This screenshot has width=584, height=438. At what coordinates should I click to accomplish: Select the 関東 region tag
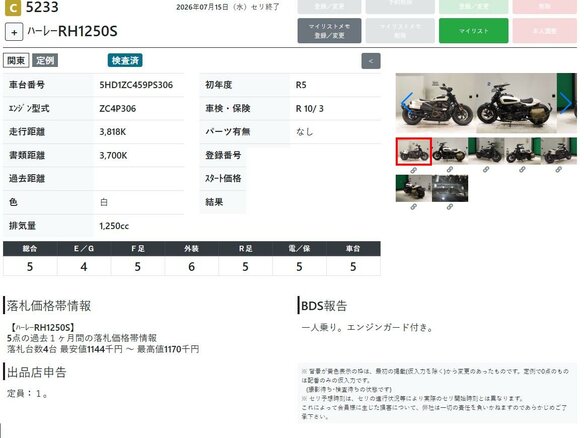[x=16, y=60]
